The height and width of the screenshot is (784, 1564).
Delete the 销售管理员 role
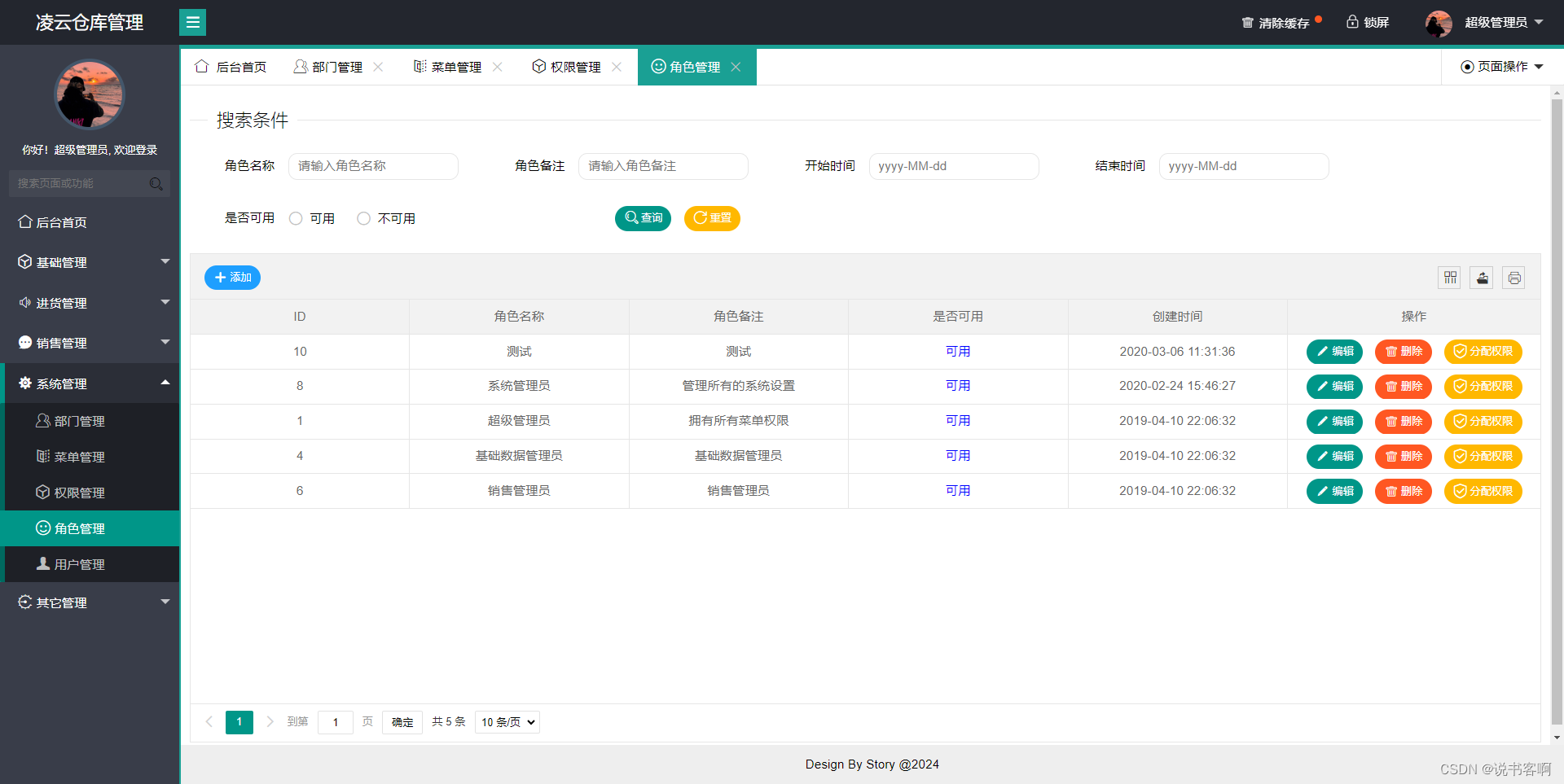[1404, 492]
